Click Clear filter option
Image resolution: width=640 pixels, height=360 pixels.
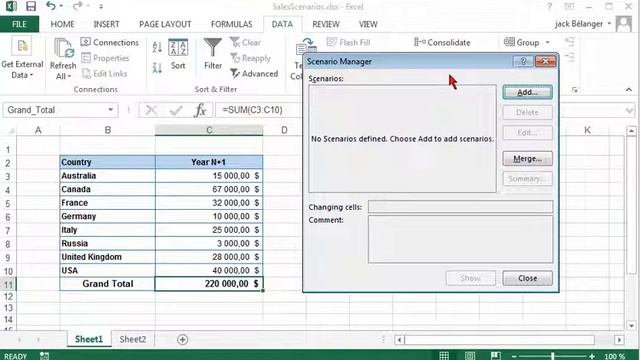click(x=245, y=42)
